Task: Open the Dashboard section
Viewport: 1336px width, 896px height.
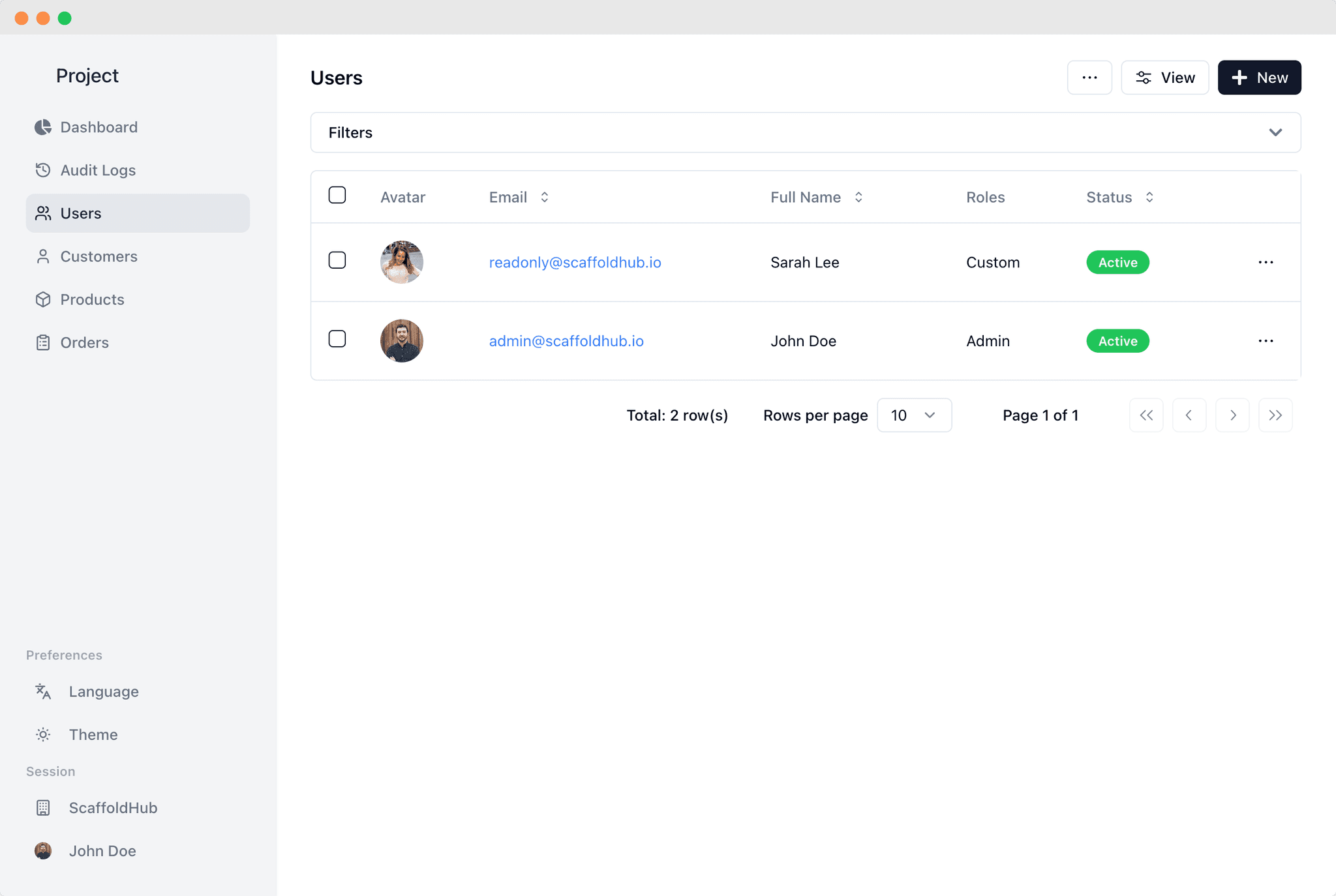Action: click(43, 127)
